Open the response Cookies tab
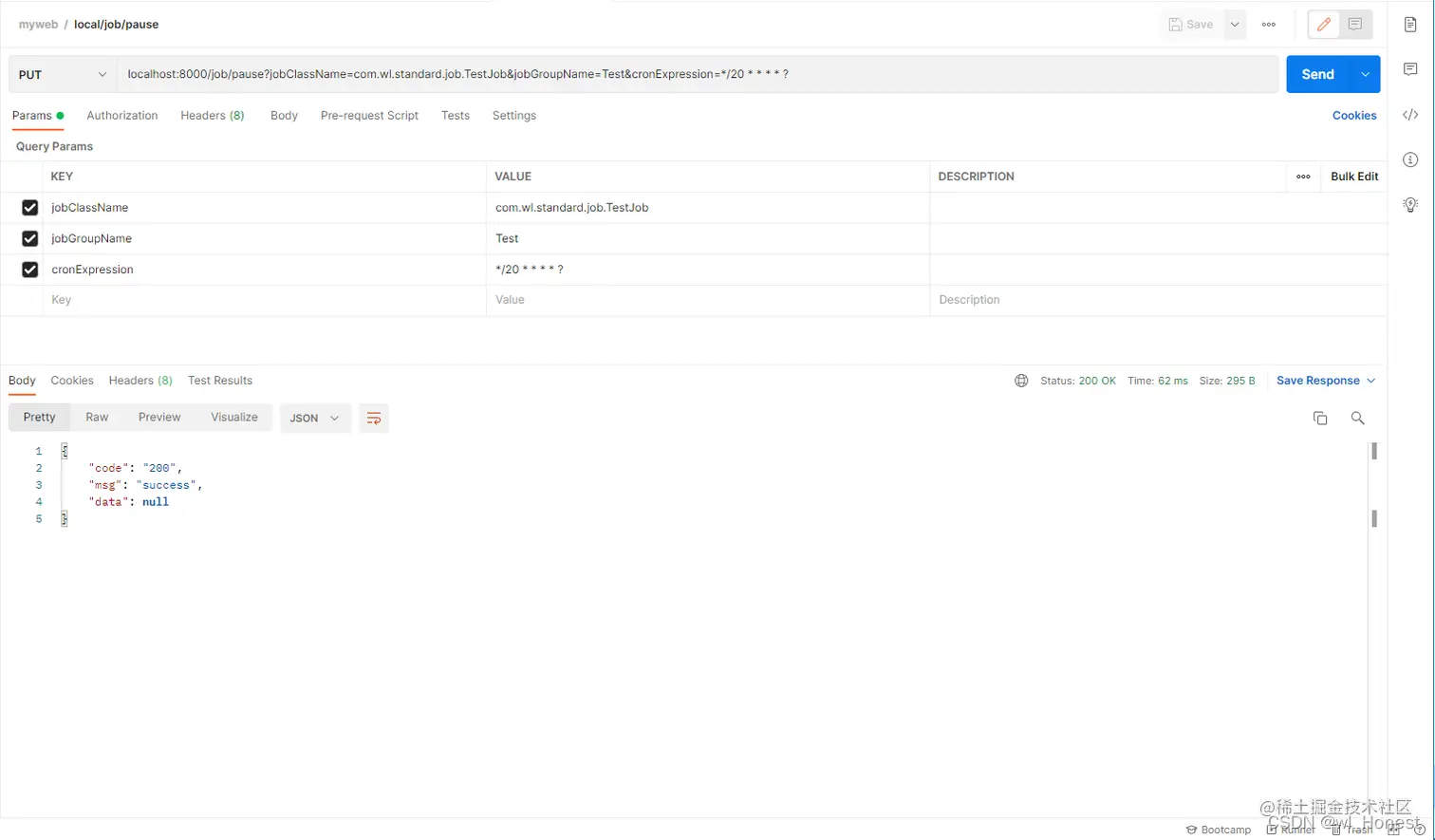1435x840 pixels. [x=72, y=381]
